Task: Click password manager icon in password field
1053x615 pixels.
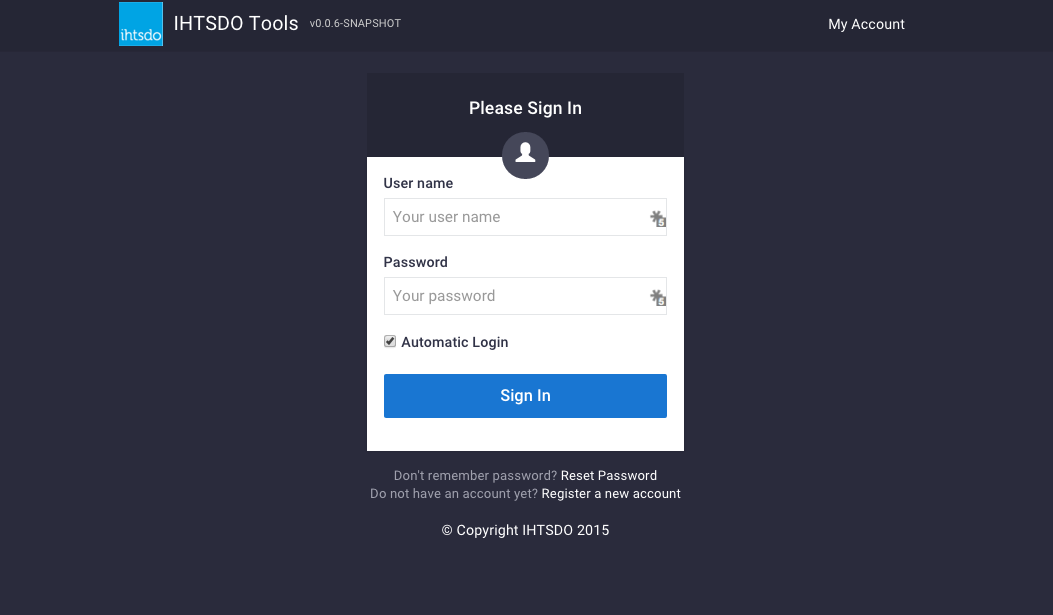Action: click(657, 297)
